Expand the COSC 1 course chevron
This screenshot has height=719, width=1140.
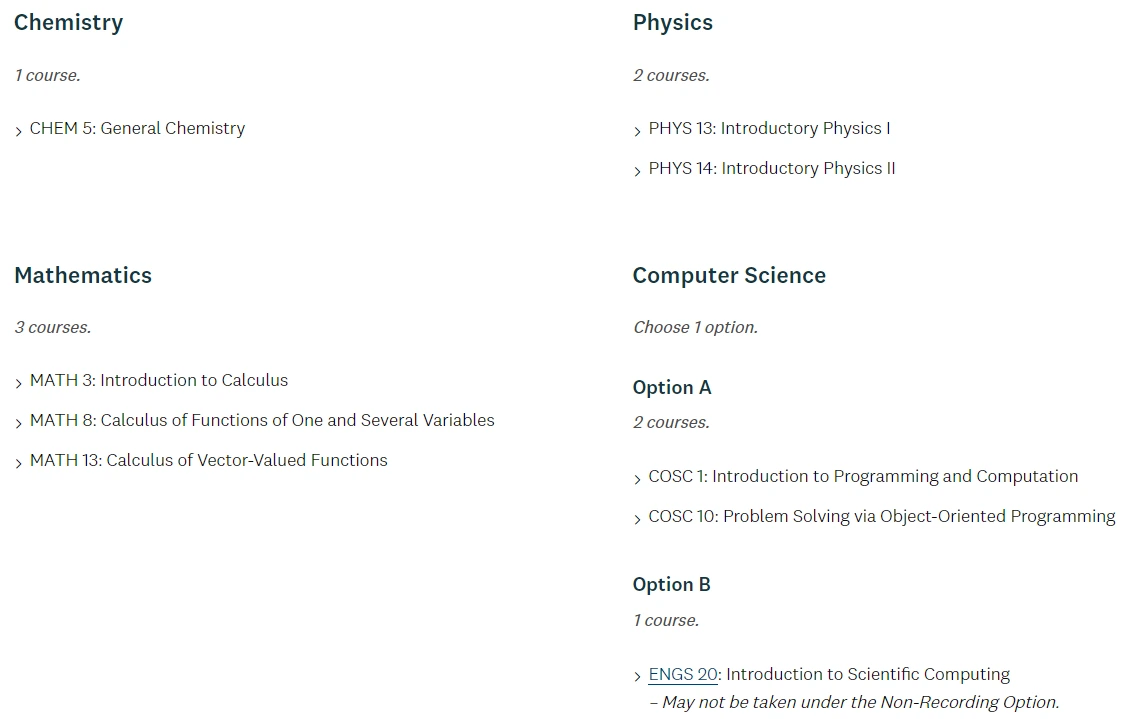coord(637,480)
